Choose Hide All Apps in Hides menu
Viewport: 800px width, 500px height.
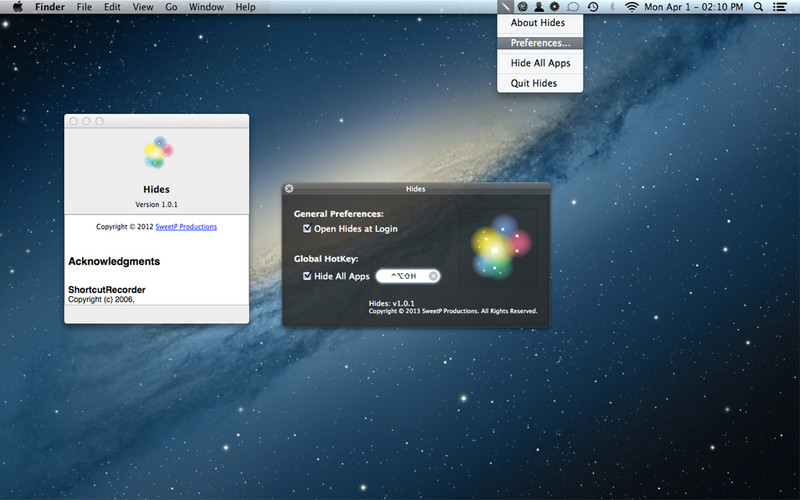point(540,63)
